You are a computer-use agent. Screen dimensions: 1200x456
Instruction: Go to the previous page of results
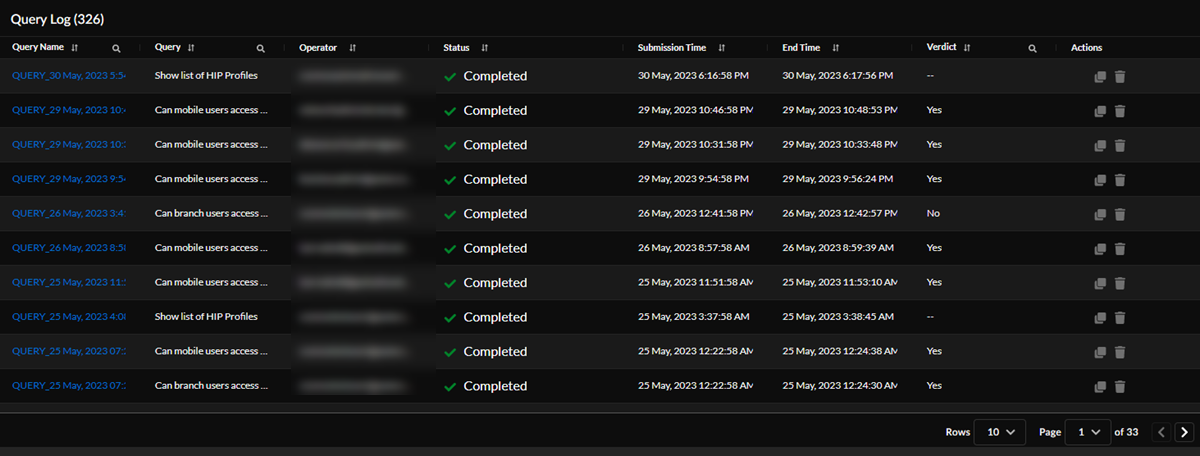[x=1161, y=432]
